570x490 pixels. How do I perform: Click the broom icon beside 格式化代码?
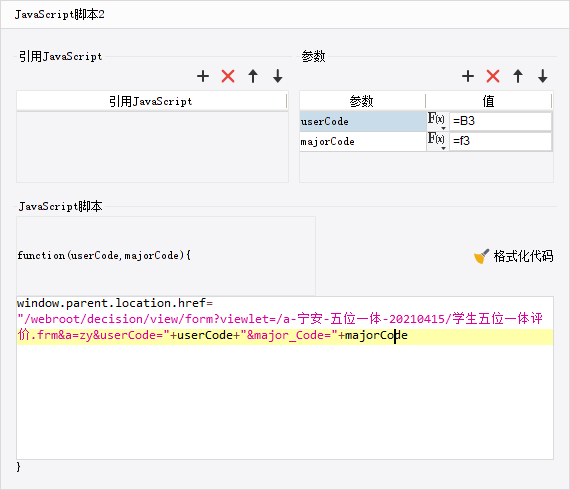[481, 256]
